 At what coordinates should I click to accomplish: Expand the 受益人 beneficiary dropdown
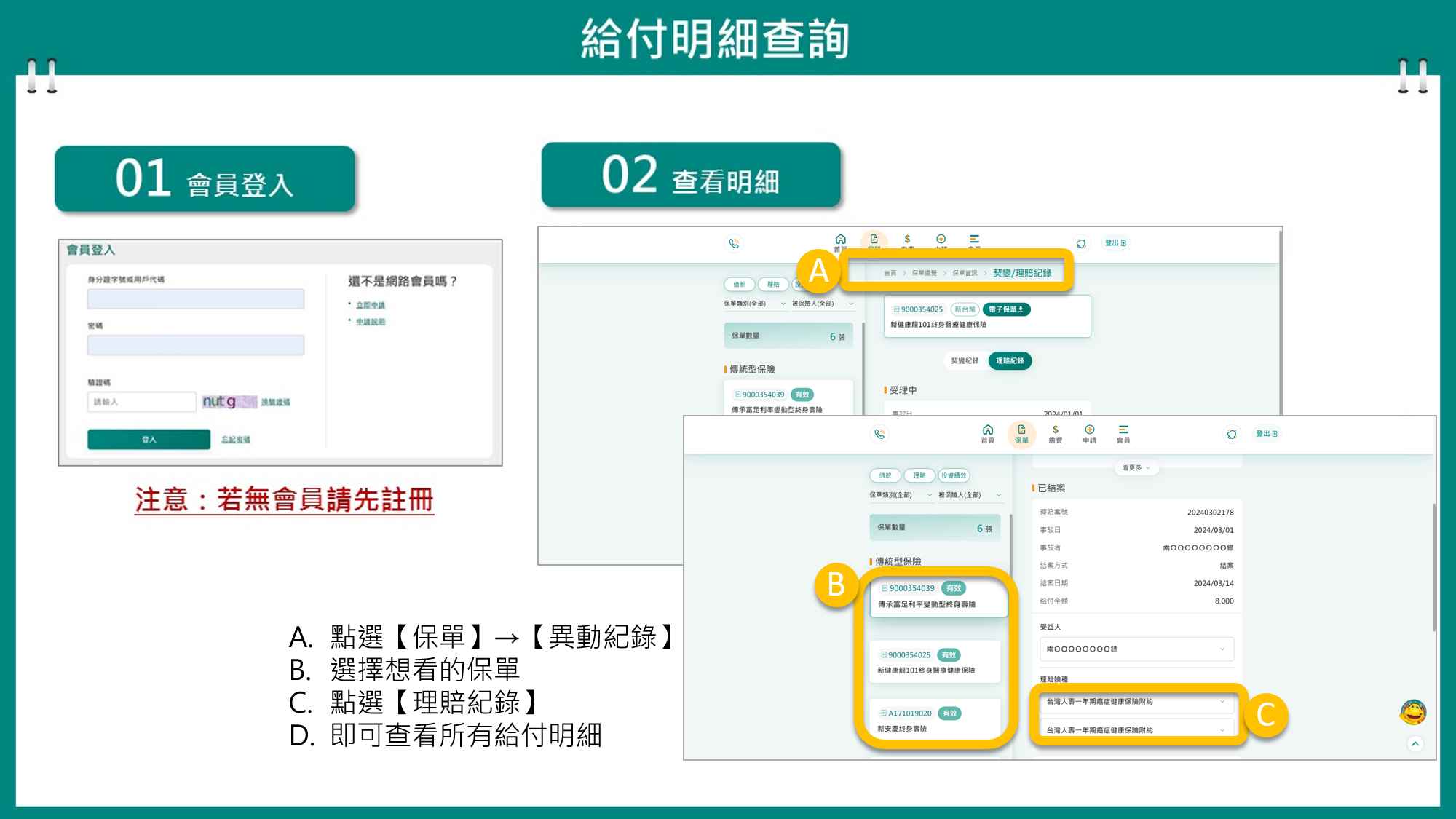[1136, 649]
